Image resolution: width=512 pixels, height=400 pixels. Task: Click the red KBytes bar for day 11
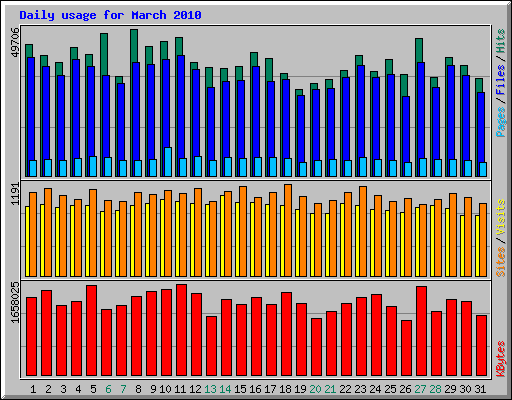(x=182, y=330)
